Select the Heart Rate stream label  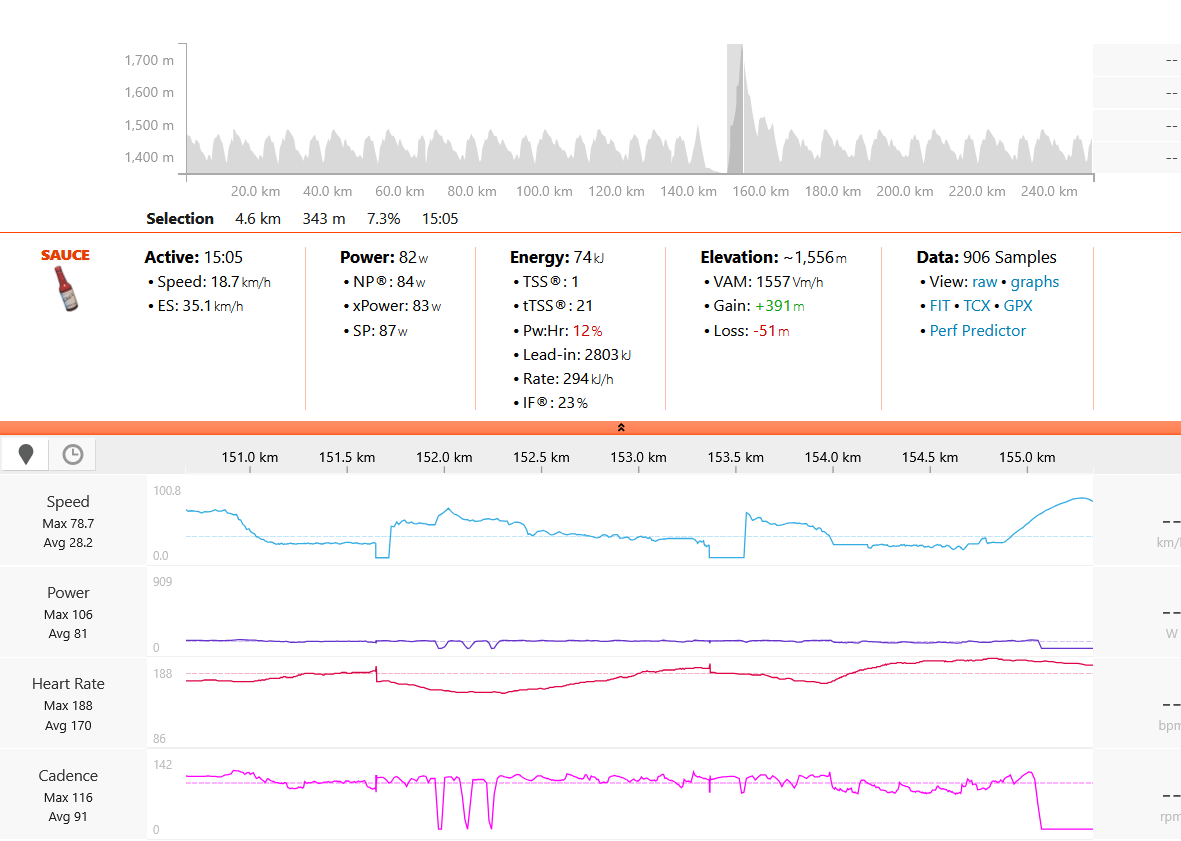click(68, 684)
